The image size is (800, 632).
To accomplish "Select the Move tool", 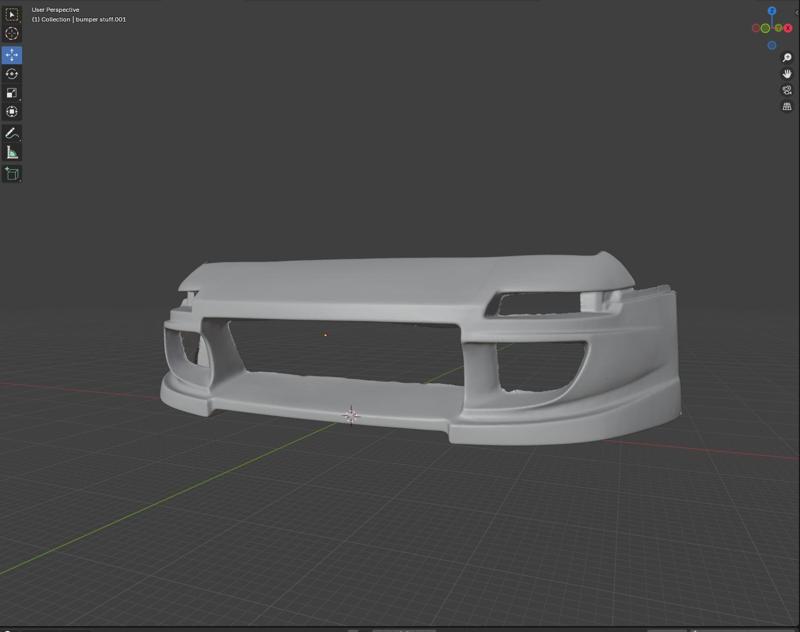I will click(x=10, y=55).
